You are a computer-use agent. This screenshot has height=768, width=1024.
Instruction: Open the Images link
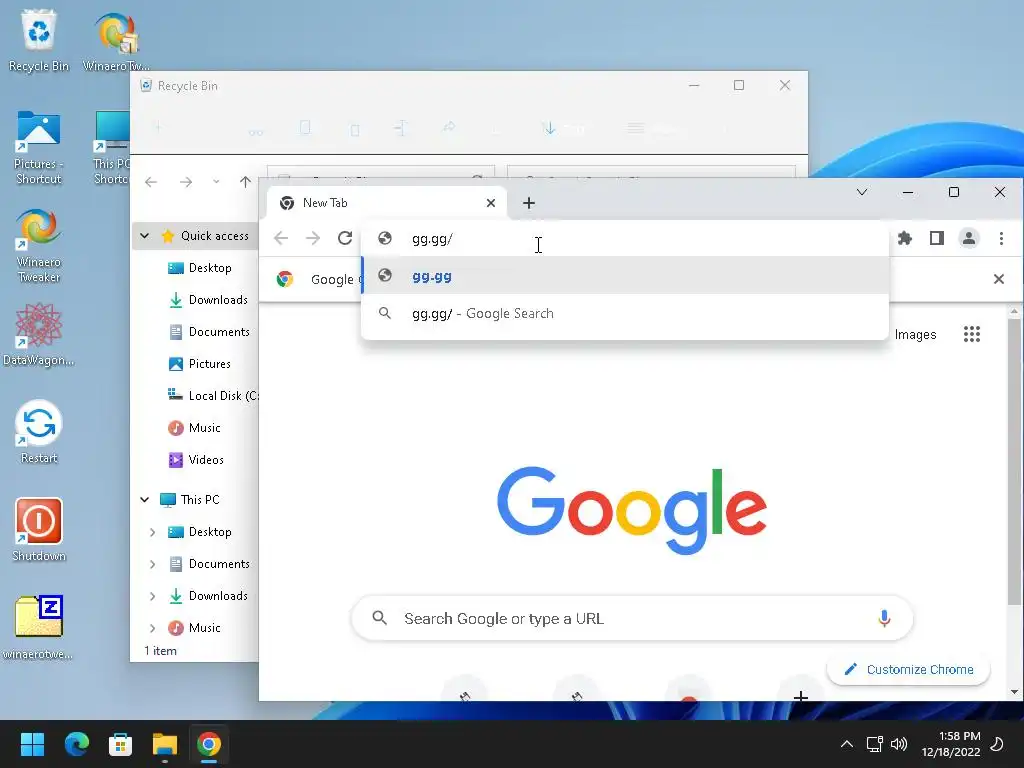[x=915, y=334]
